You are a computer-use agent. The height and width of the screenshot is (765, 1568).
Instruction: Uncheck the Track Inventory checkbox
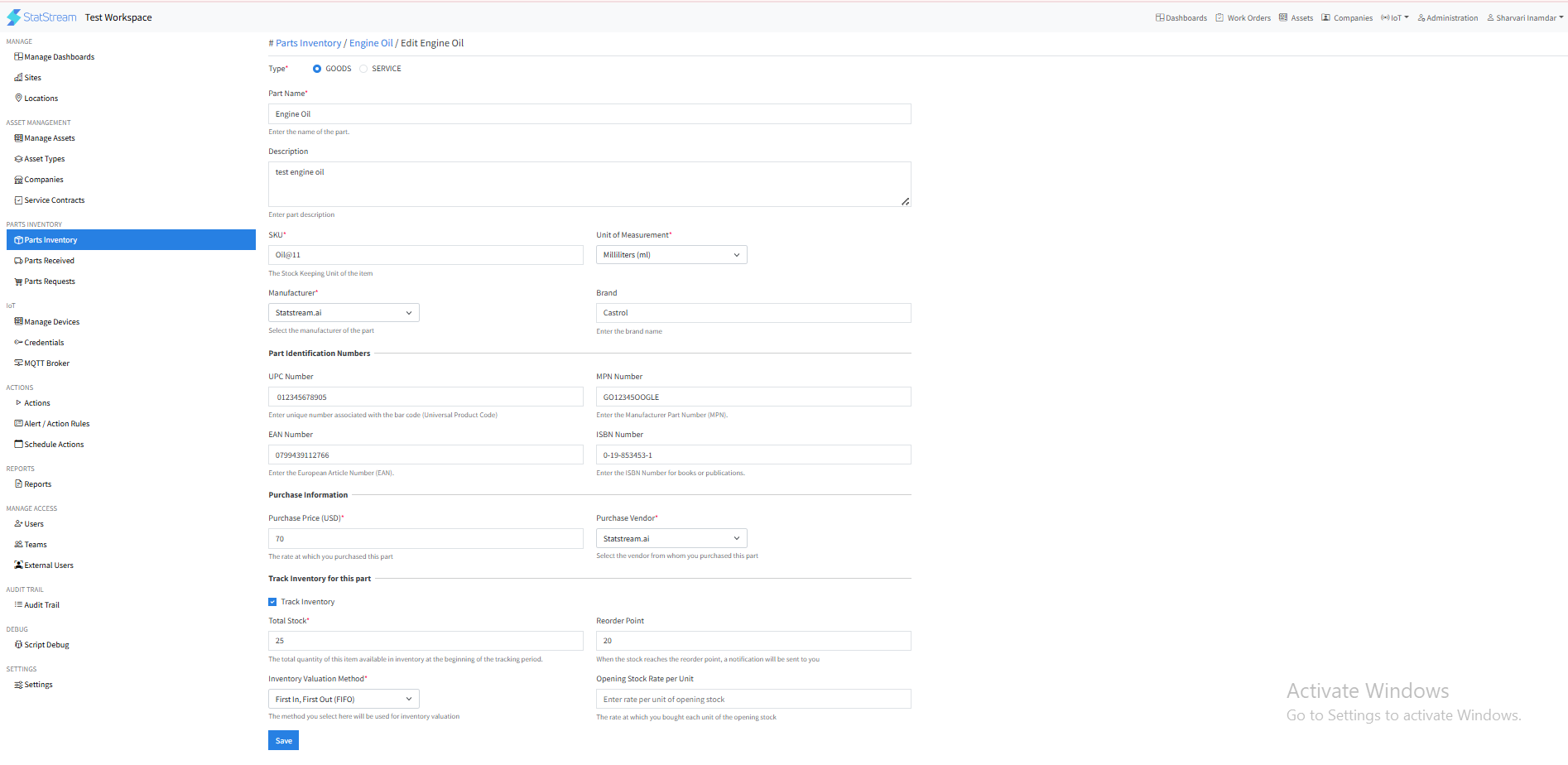tap(272, 602)
